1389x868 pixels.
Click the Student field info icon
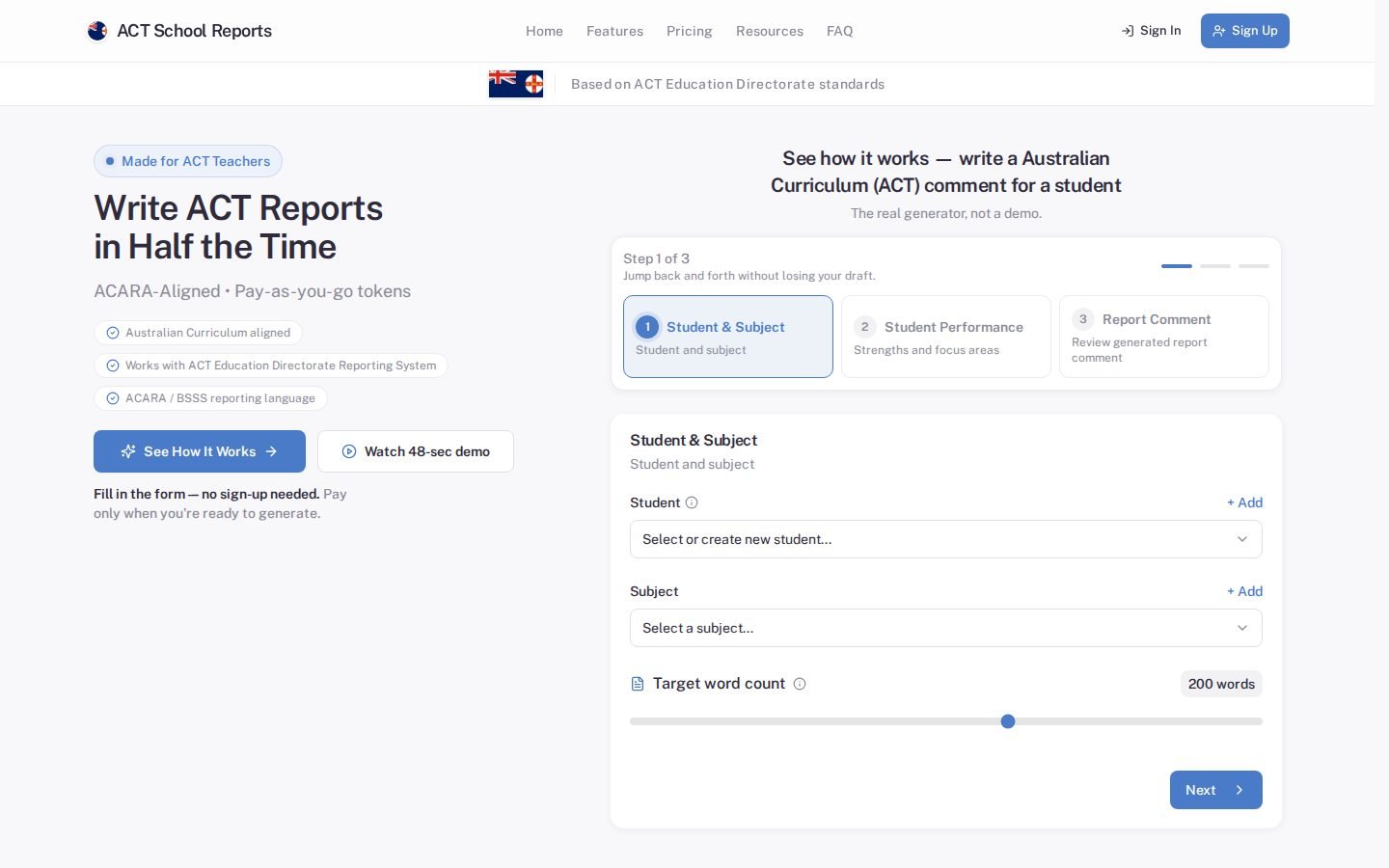pos(692,502)
